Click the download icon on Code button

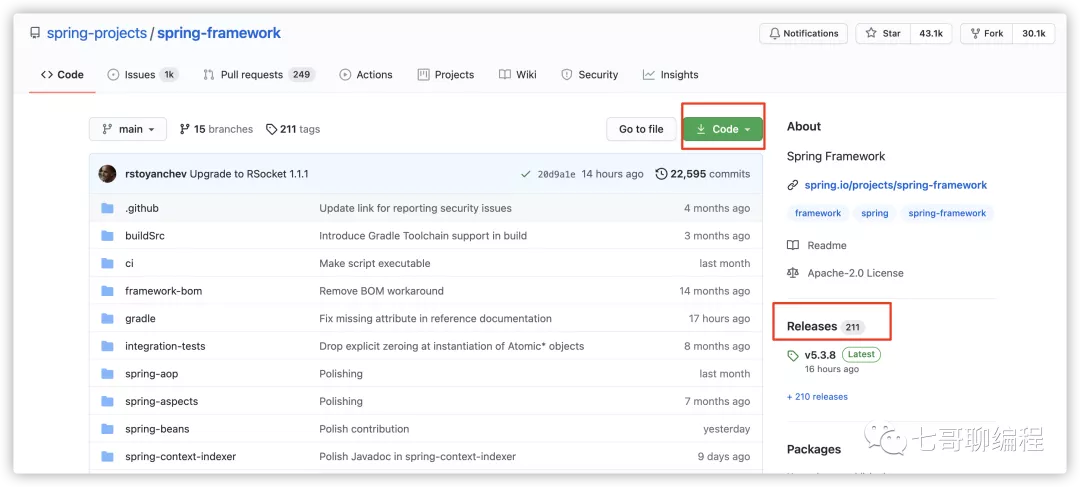click(x=700, y=129)
